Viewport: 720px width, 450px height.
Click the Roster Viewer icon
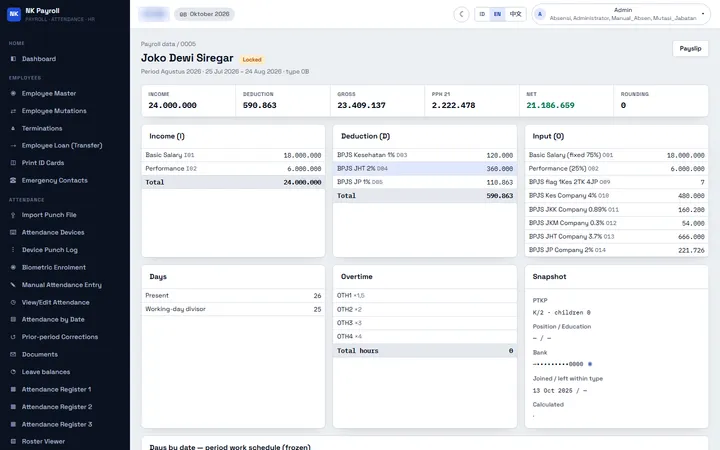13,441
